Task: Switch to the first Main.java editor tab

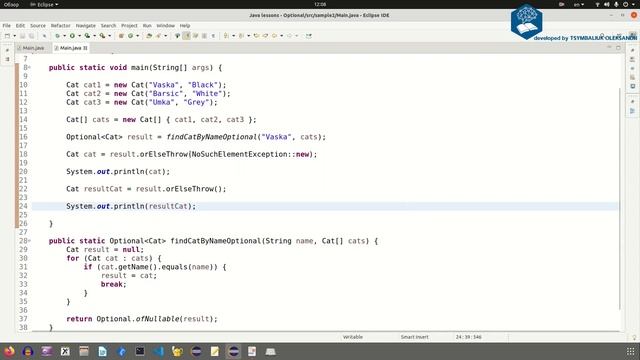Action: click(x=33, y=48)
